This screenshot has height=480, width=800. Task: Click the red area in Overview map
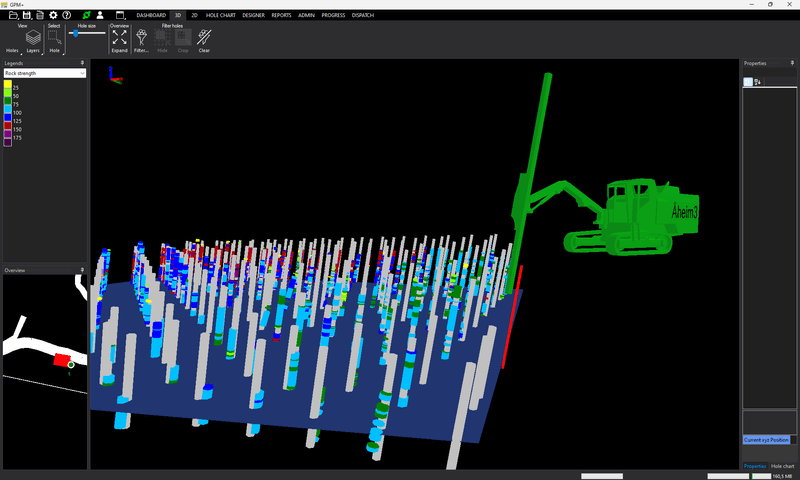coord(62,360)
